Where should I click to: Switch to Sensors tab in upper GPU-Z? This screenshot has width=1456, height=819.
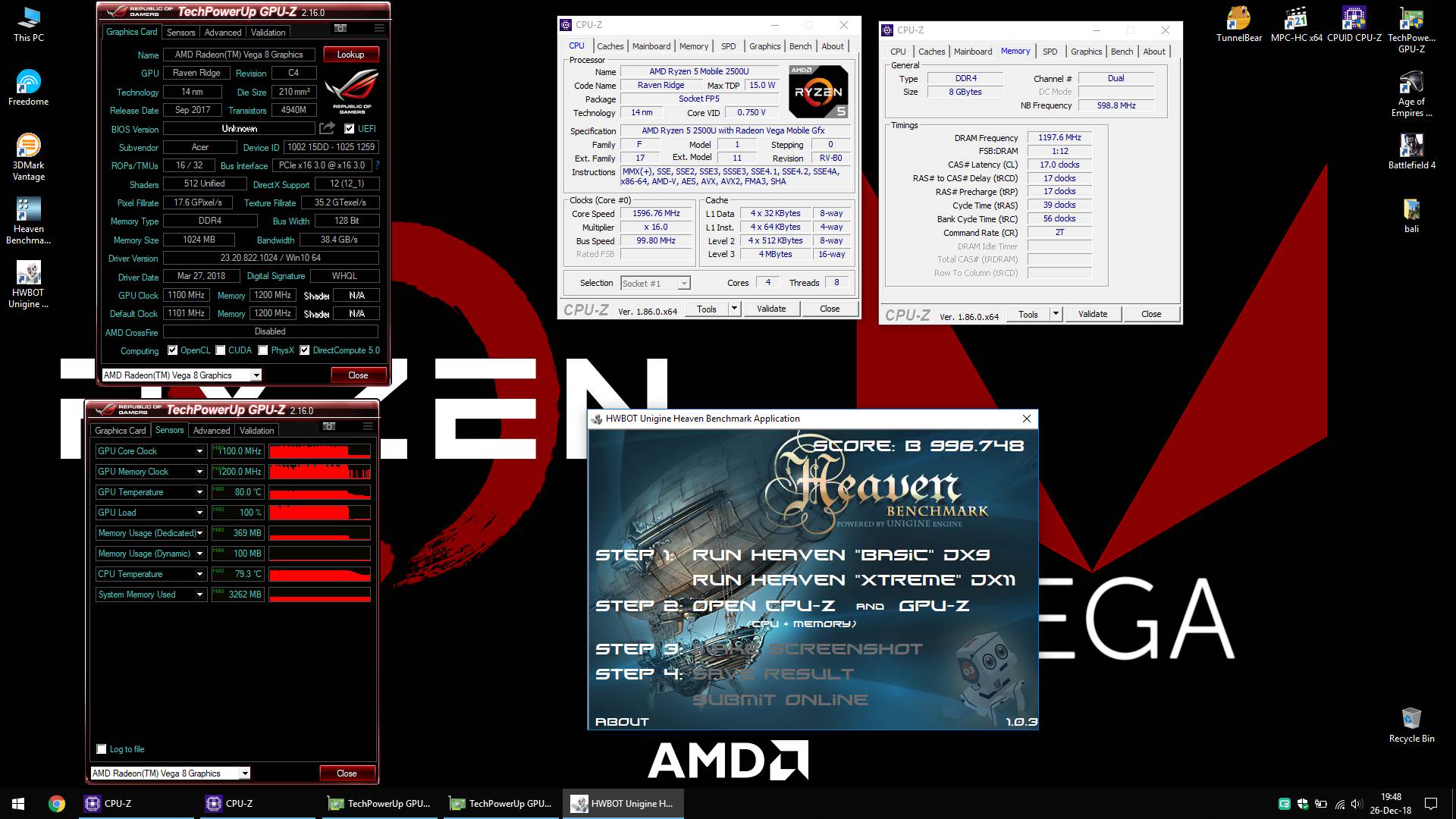tap(181, 33)
